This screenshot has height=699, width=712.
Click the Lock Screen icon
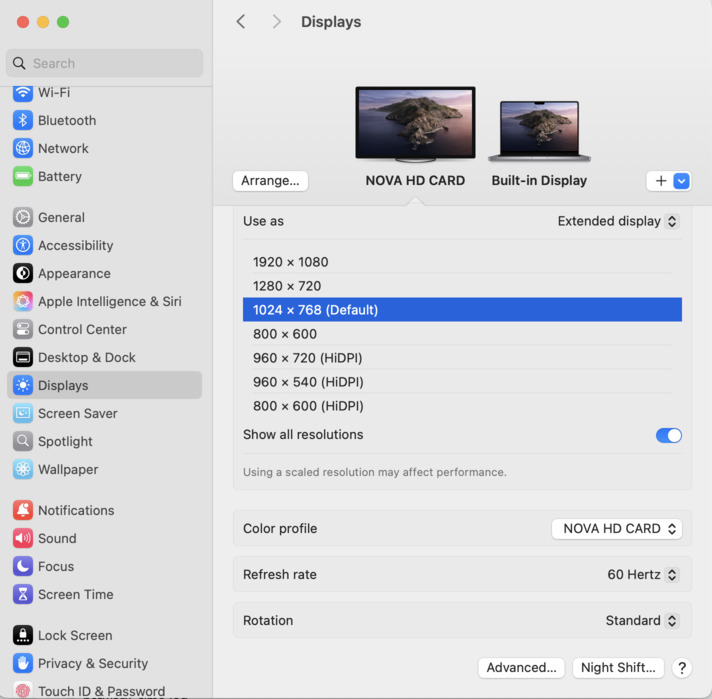23,635
